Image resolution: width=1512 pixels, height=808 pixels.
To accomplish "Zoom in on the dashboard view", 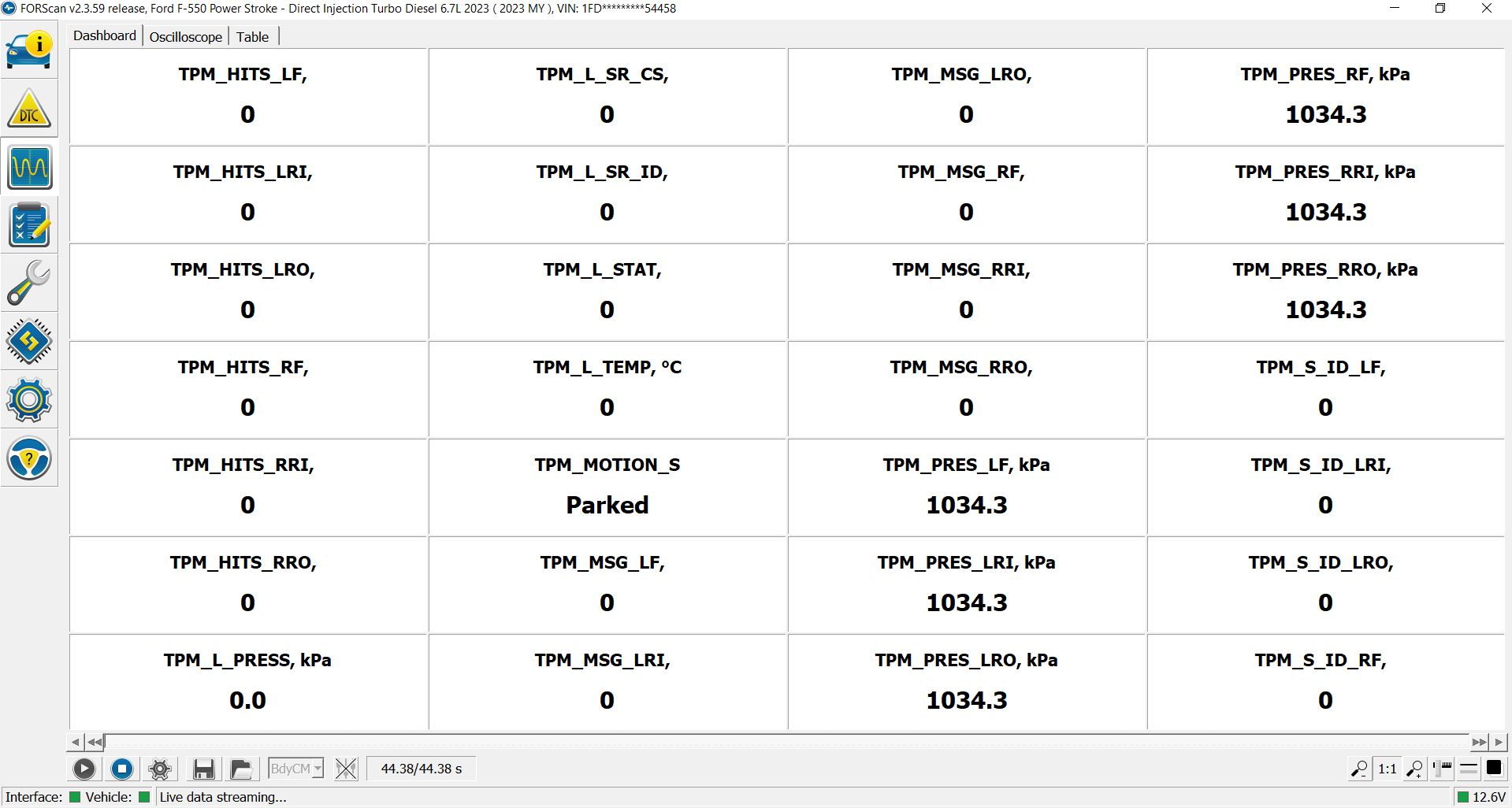I will point(1414,769).
